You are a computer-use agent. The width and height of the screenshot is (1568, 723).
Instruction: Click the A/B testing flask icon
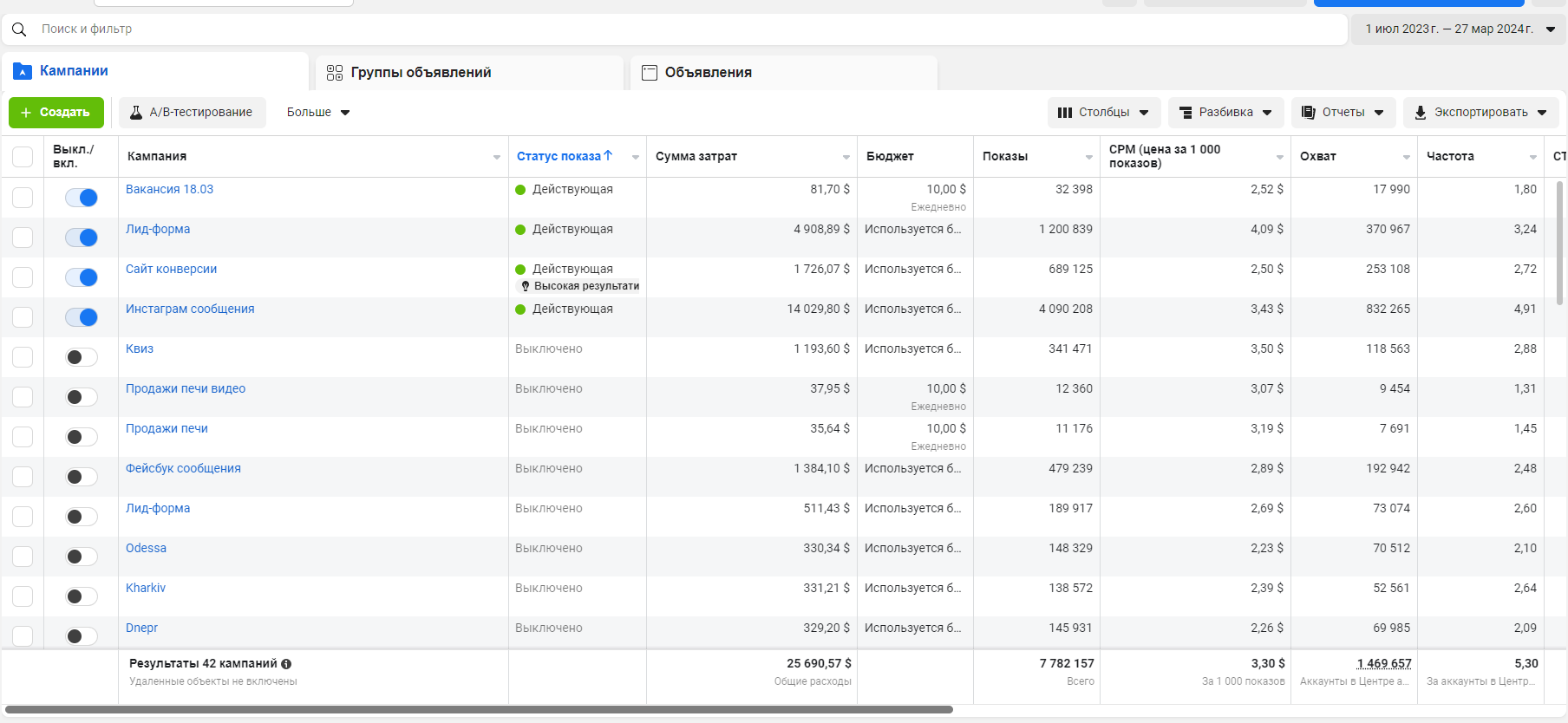coord(136,113)
